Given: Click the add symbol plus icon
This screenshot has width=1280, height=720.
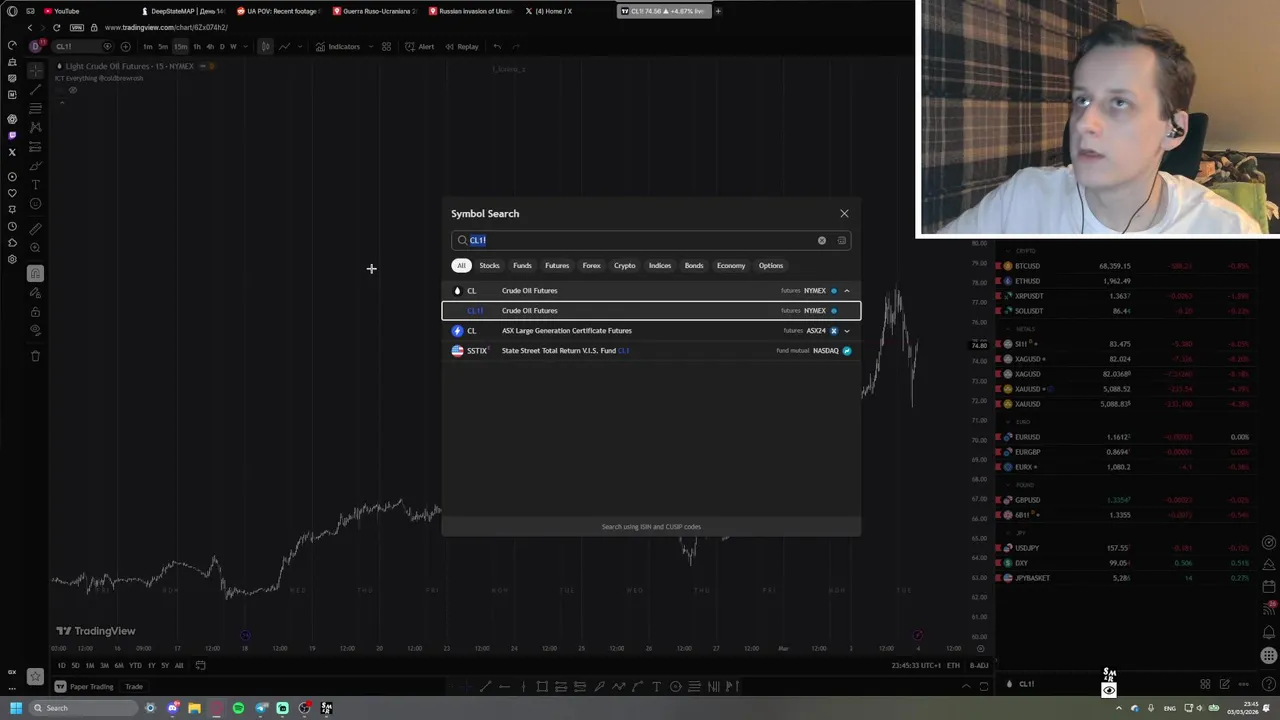Looking at the screenshot, I should [125, 46].
